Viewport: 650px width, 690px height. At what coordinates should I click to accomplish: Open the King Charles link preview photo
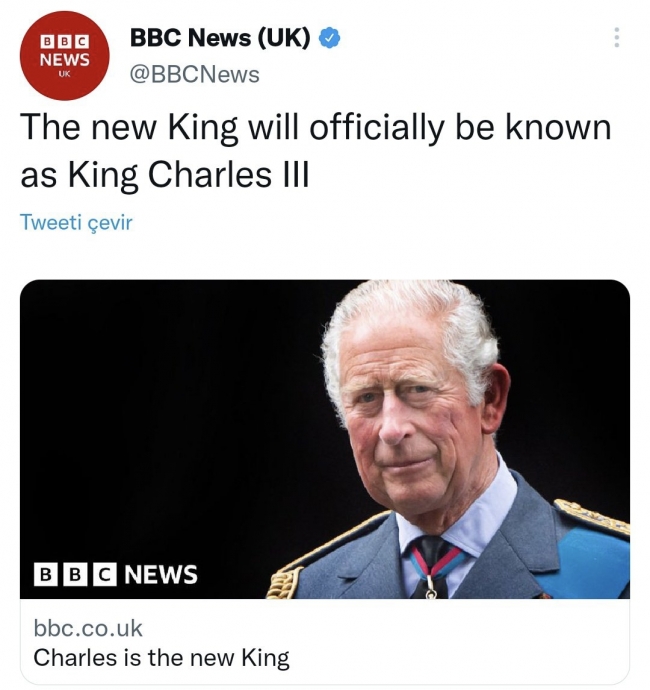(325, 439)
